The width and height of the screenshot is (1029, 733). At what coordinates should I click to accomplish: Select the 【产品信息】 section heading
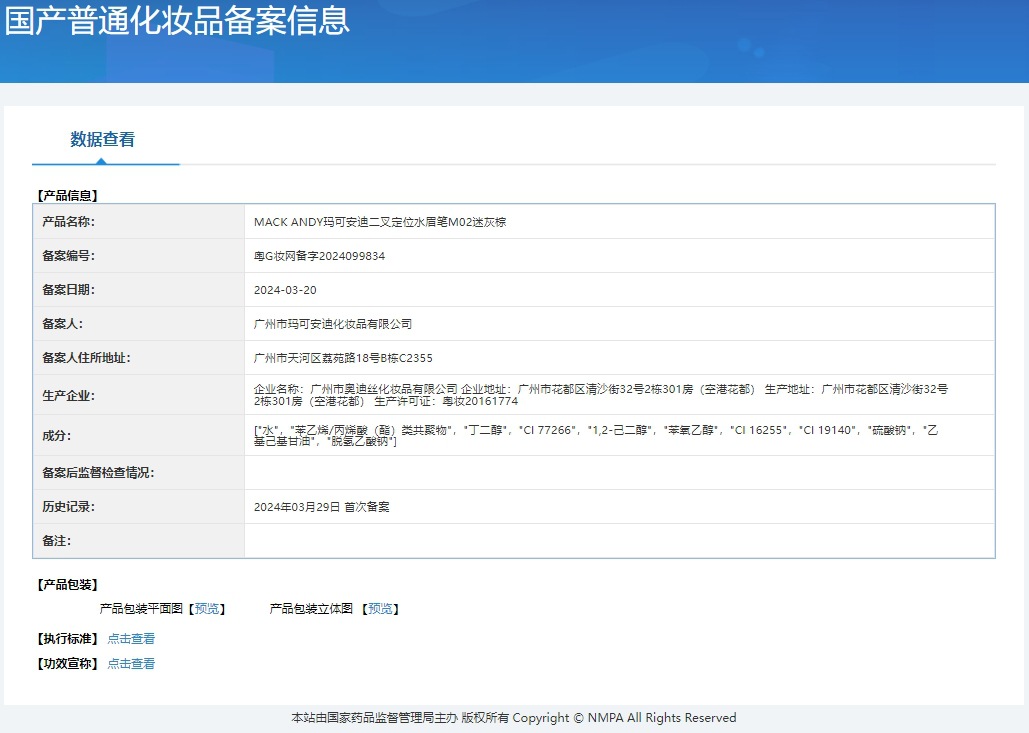[x=68, y=196]
